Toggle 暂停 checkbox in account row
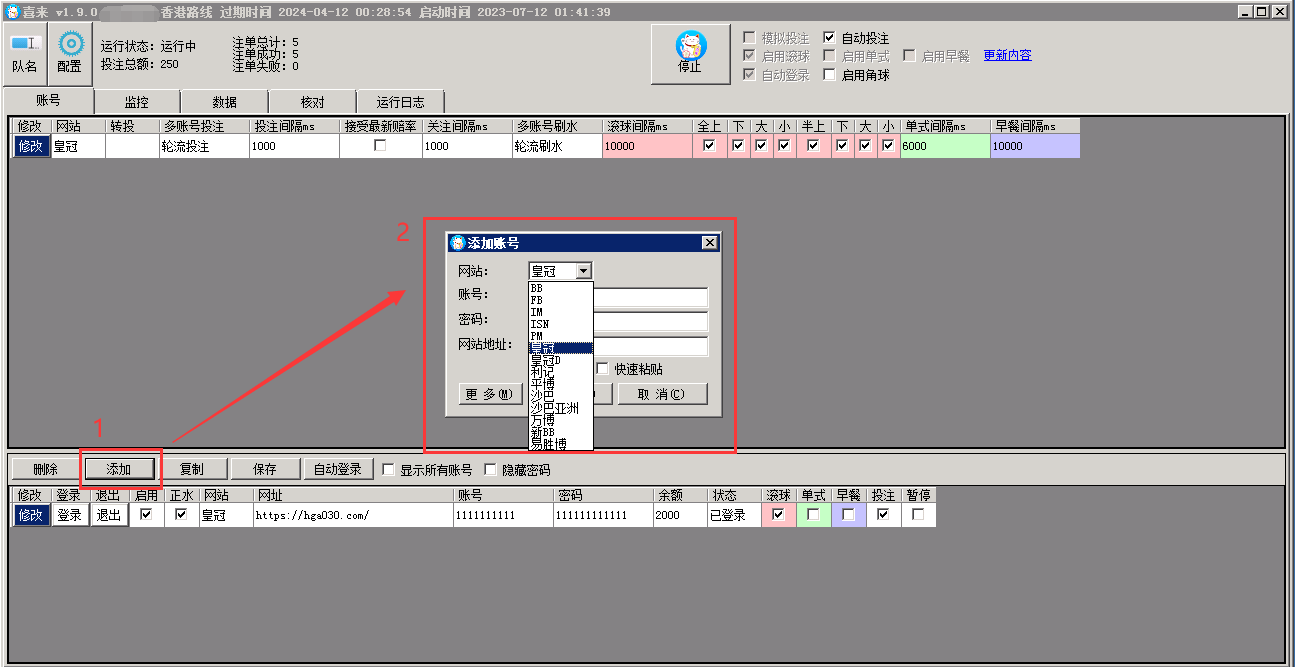Viewport: 1295px width, 667px height. pyautogui.click(x=918, y=515)
